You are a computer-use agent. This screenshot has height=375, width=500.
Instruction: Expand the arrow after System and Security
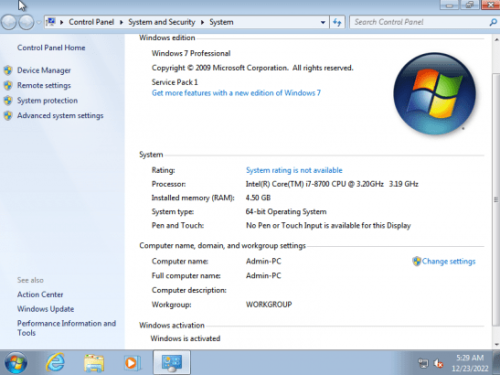coord(202,22)
